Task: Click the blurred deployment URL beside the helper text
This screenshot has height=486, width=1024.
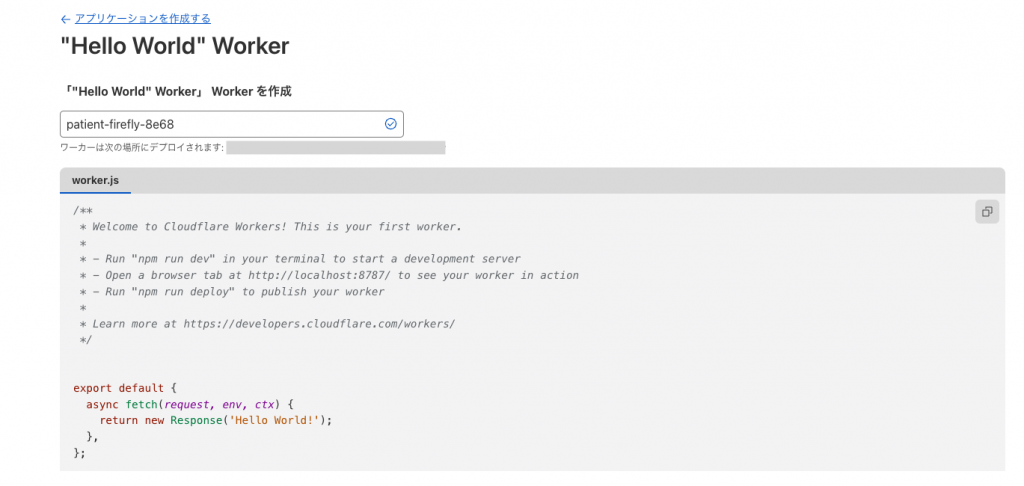Action: (336, 148)
